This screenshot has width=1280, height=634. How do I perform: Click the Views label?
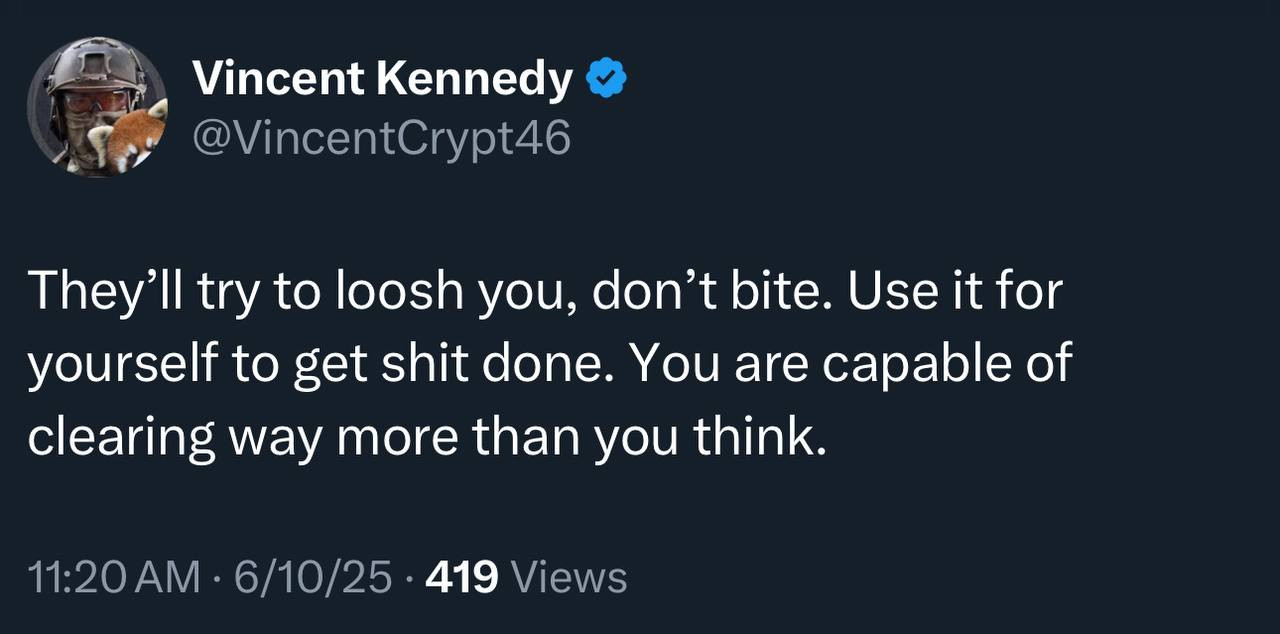(568, 578)
